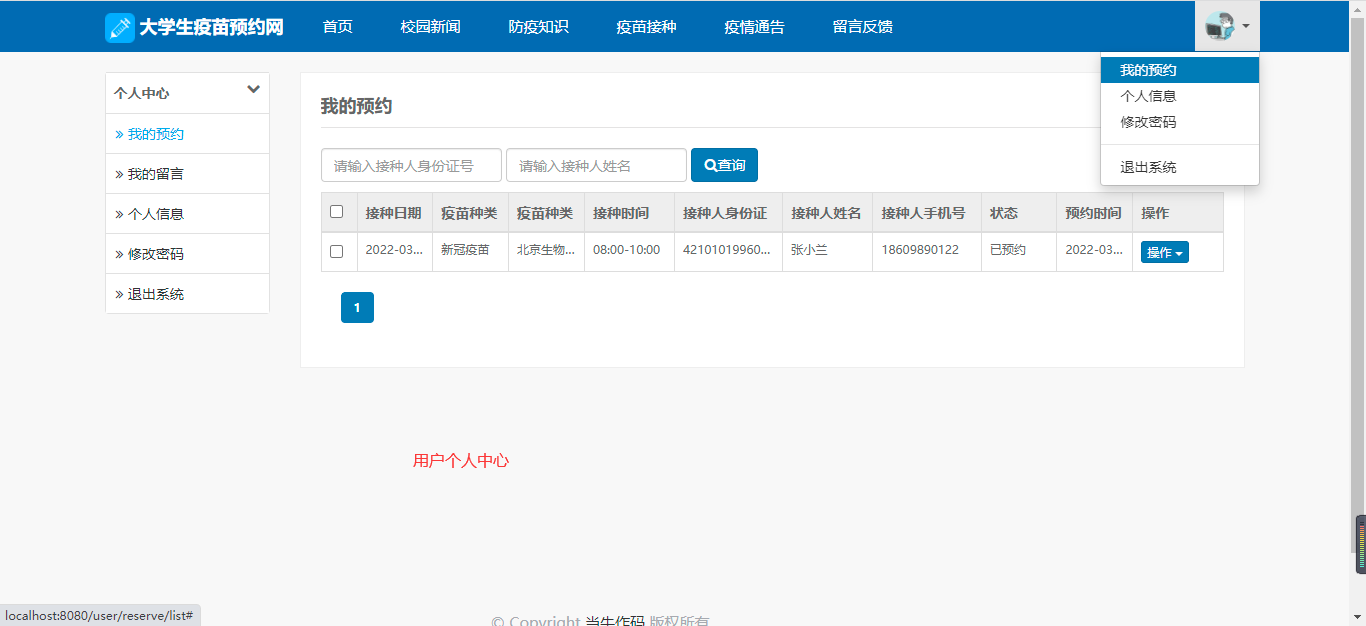Open 首页 in the navigation bar
The image size is (1366, 626).
tap(338, 27)
